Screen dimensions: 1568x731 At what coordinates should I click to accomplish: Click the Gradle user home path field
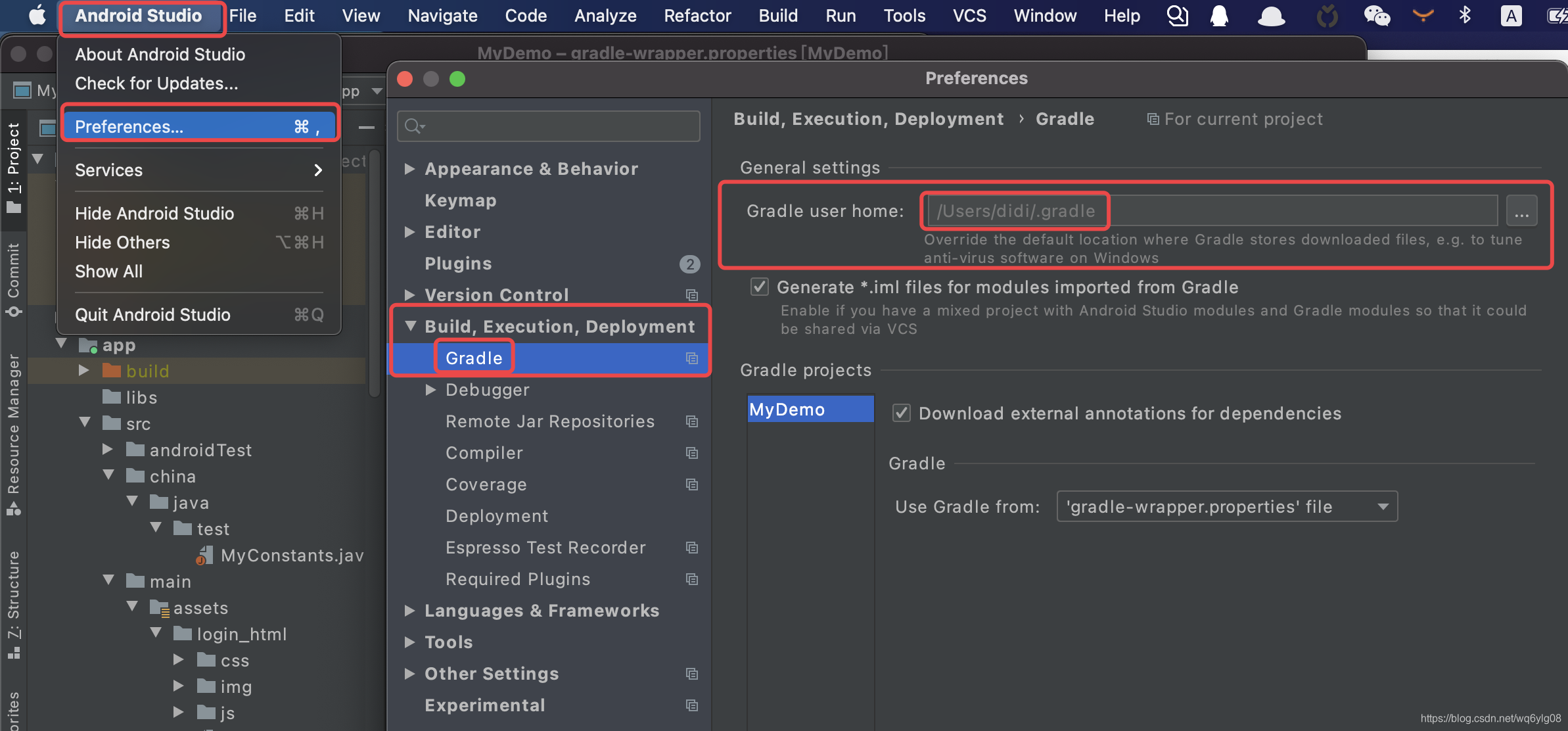pyautogui.click(x=1212, y=211)
